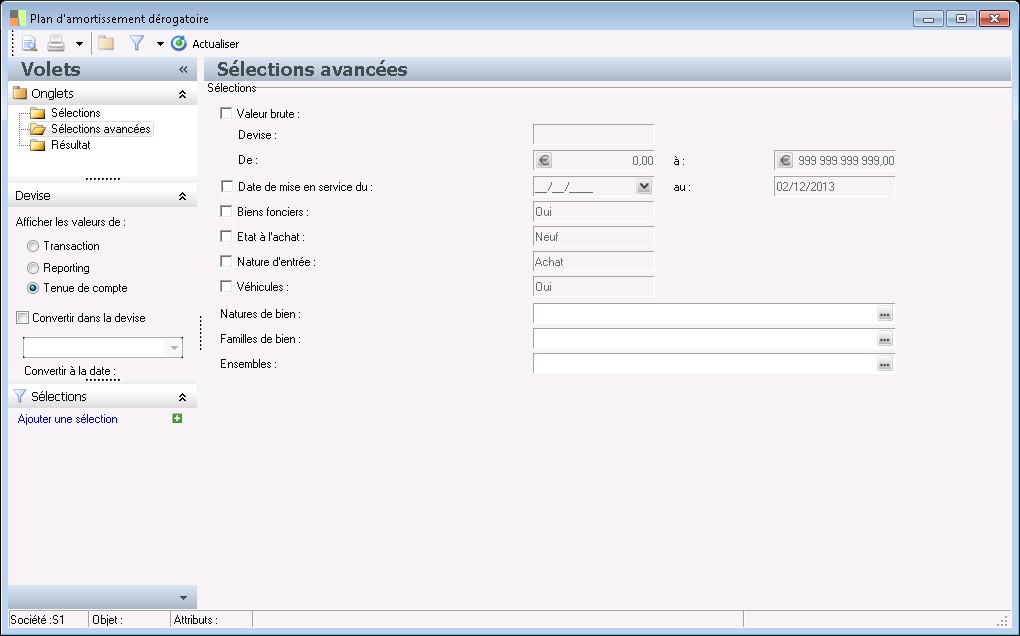The height and width of the screenshot is (636, 1020).
Task: Click the printer icon in toolbar
Action: [x=56, y=44]
